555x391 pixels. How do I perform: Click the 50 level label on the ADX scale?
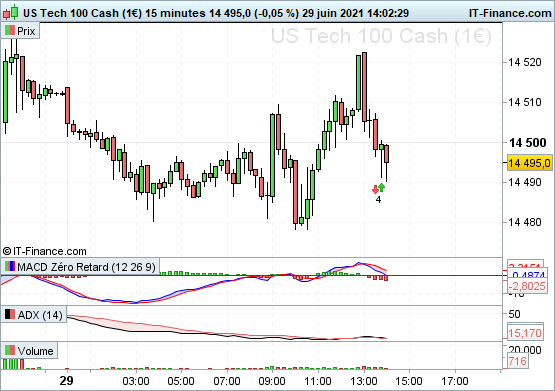point(514,314)
